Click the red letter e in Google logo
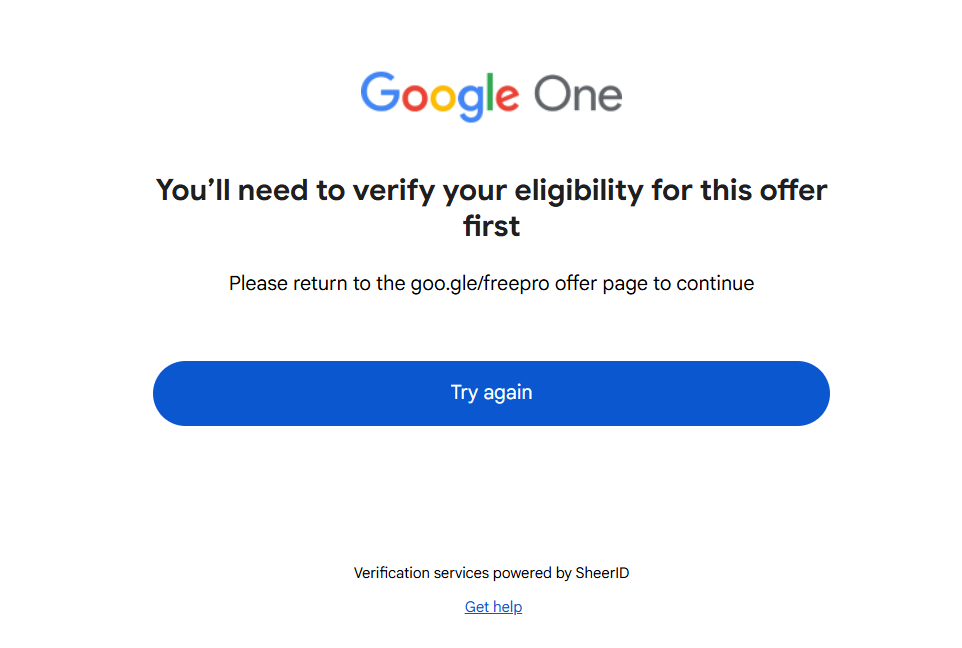 coord(507,98)
